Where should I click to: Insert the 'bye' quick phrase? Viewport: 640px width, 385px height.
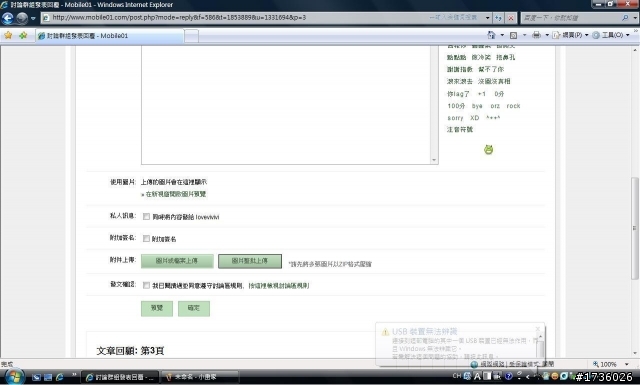[477, 106]
